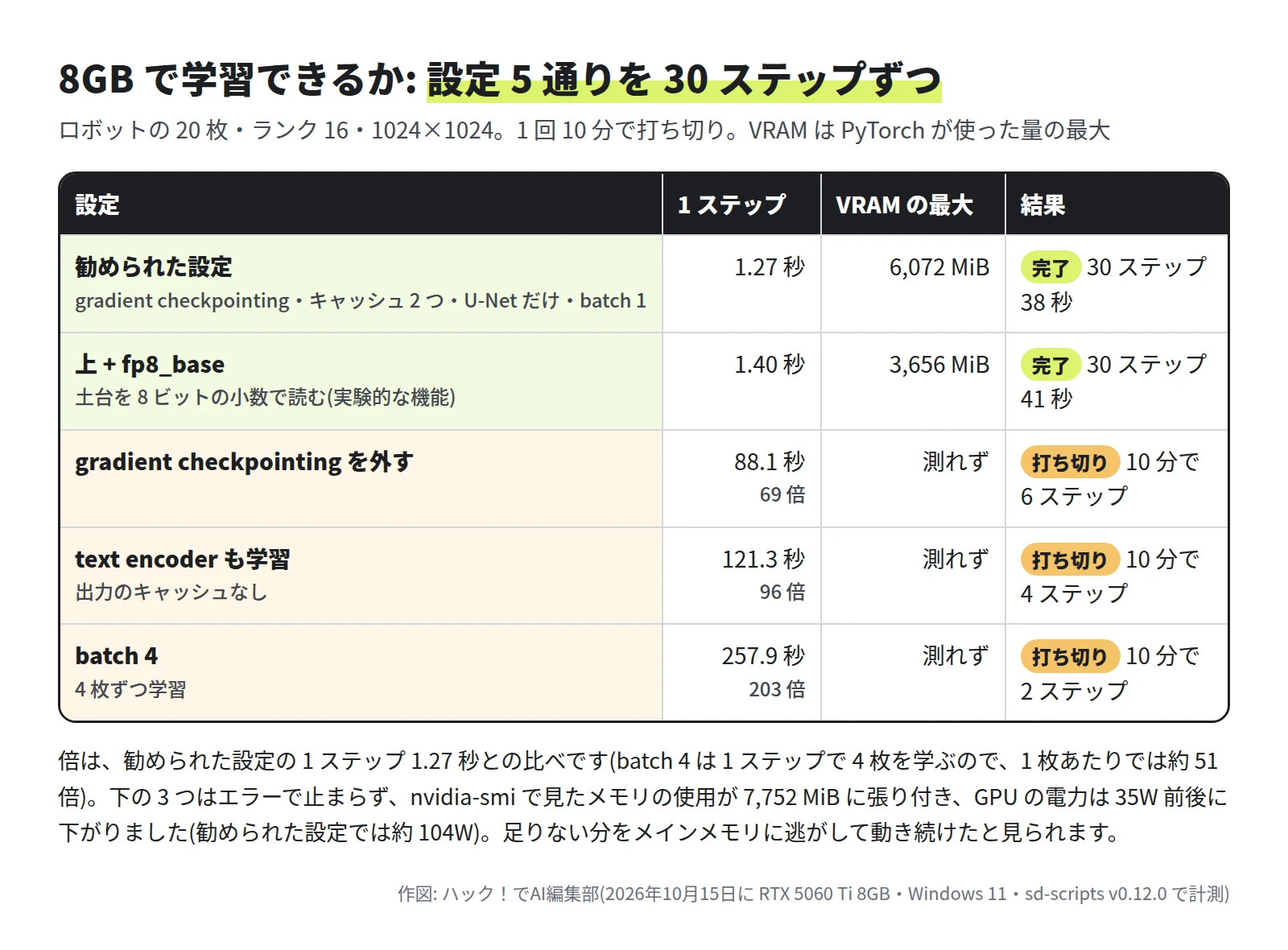The image size is (1288, 950).
Task: Click the '土台を 8 ビットの小数で読む' description
Action: coord(266,397)
